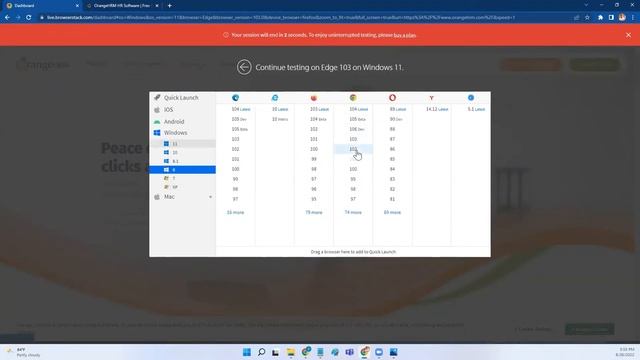Show more Opera versions link
640x360 pixels.
click(x=392, y=213)
